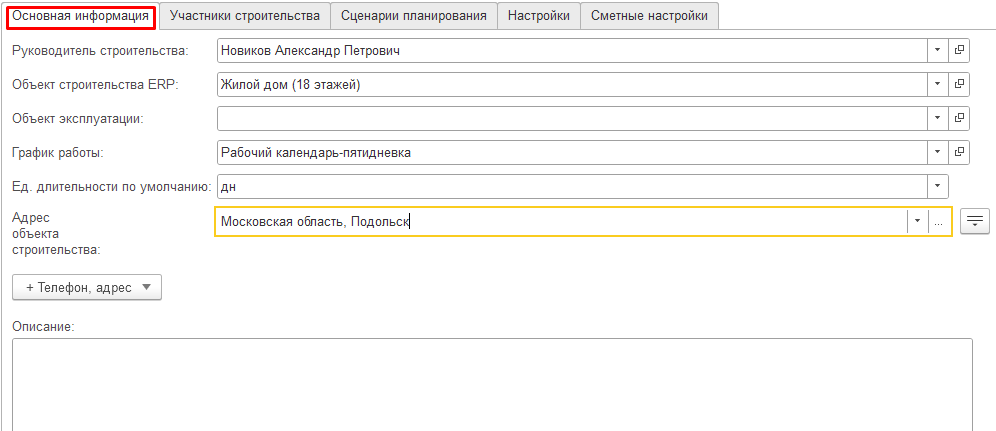Open the Сценарии планирования tab

[x=413, y=16]
